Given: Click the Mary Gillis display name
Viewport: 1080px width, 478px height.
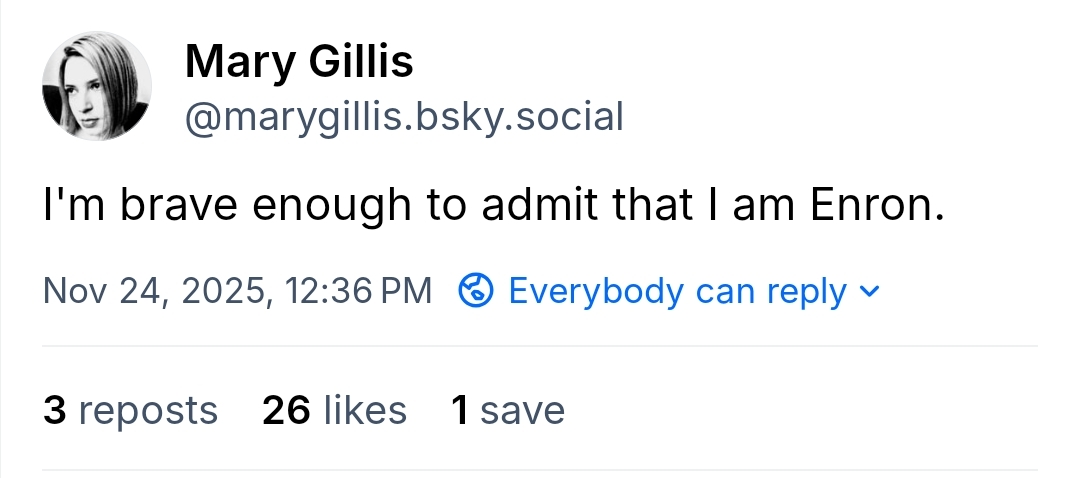Looking at the screenshot, I should (x=299, y=64).
